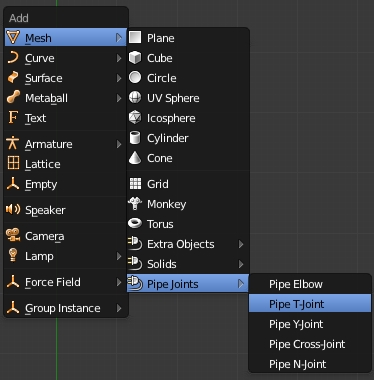
Task: Click the Solids plugin icon
Action: coord(135,264)
